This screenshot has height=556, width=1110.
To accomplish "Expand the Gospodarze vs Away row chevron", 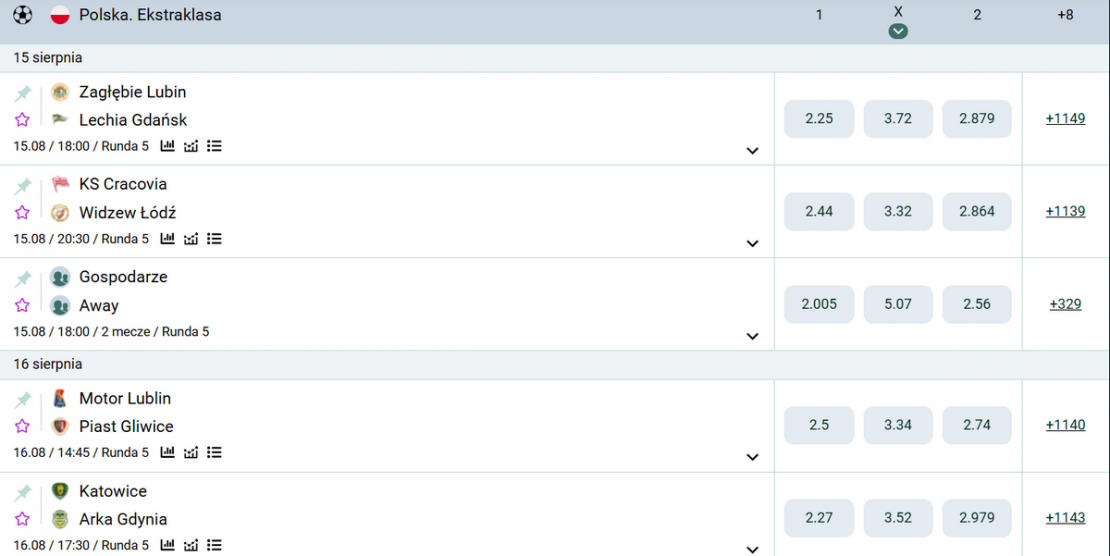I will [753, 336].
